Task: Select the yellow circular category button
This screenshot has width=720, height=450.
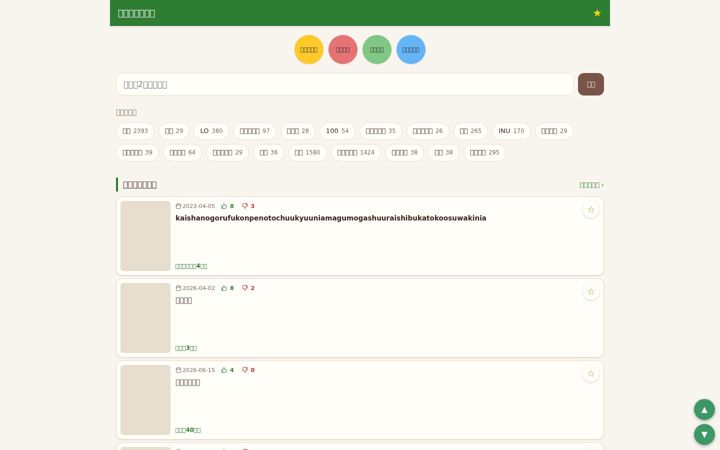Action: point(309,50)
